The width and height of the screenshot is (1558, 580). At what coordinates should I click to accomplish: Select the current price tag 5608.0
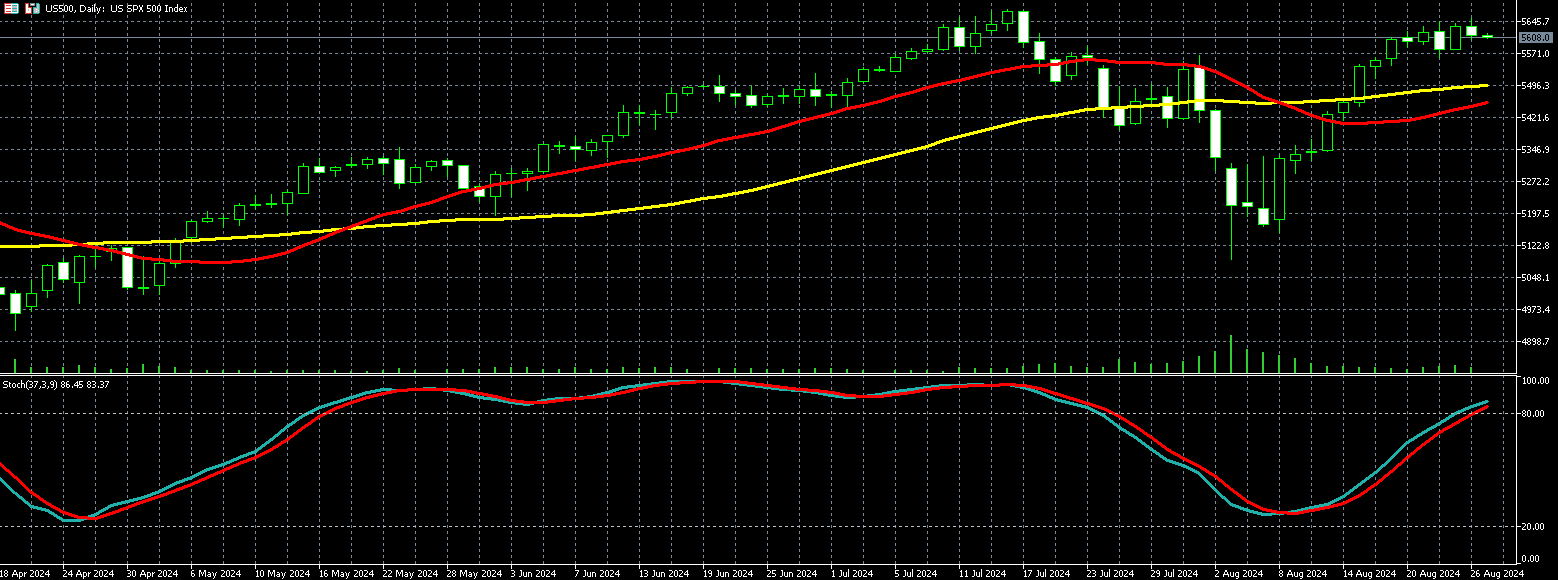coord(1535,38)
